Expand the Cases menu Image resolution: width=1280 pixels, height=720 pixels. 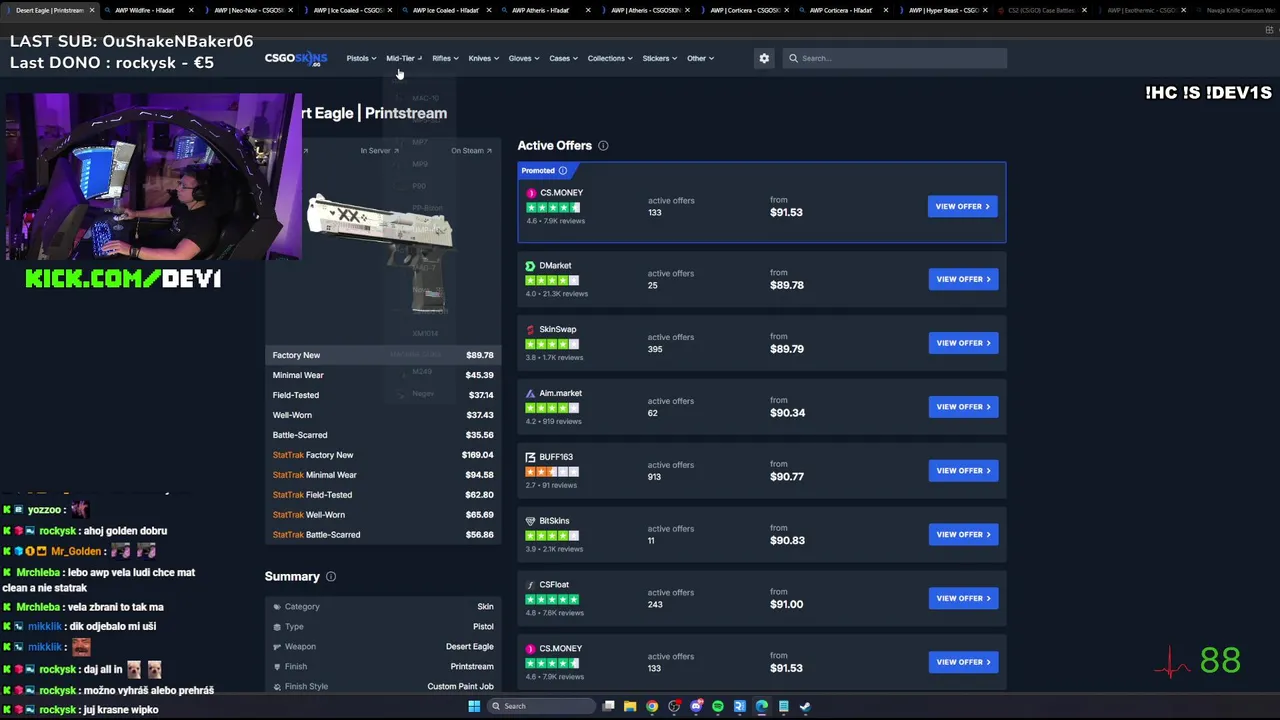(x=563, y=58)
